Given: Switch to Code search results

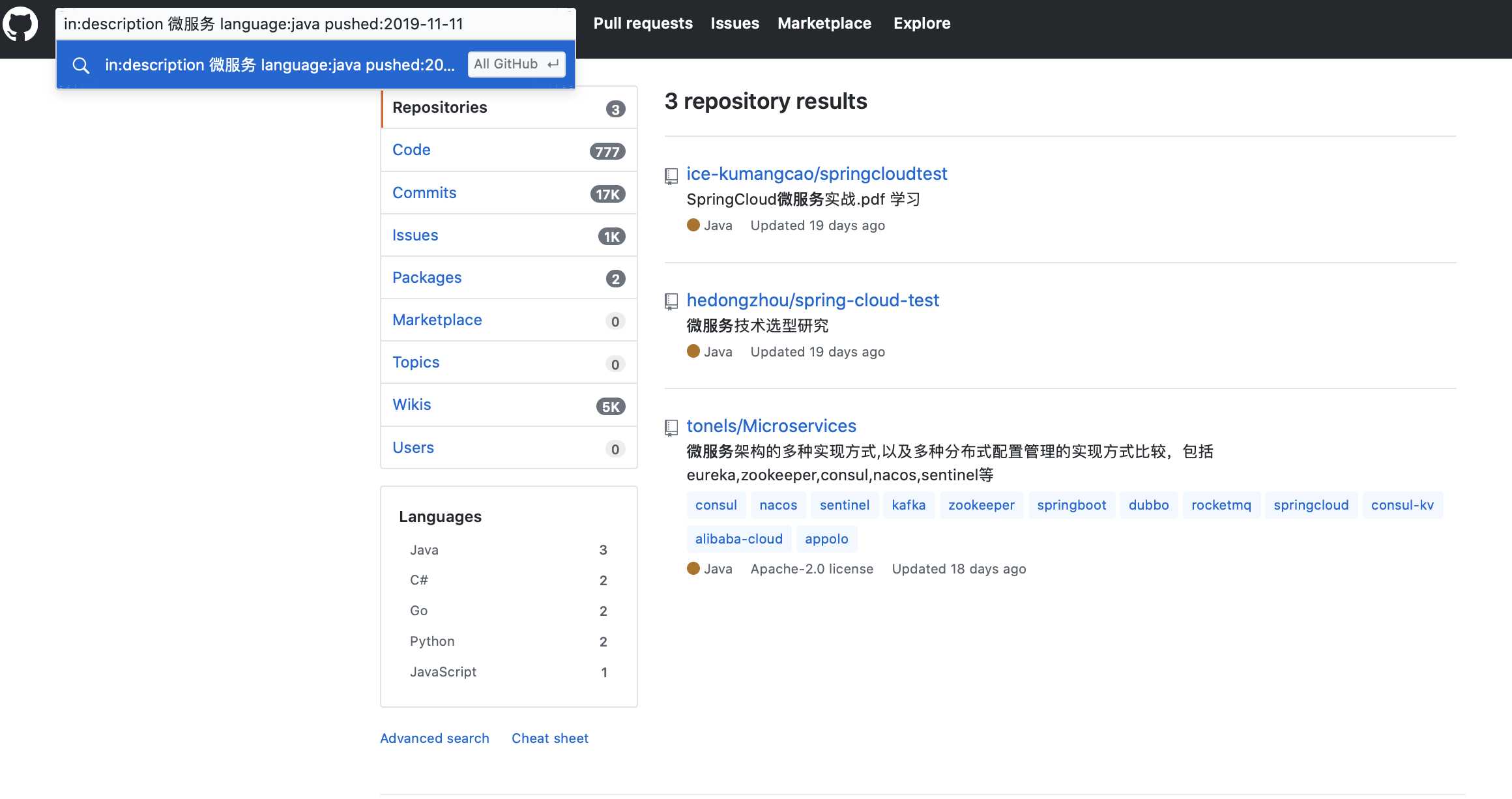Looking at the screenshot, I should point(509,150).
